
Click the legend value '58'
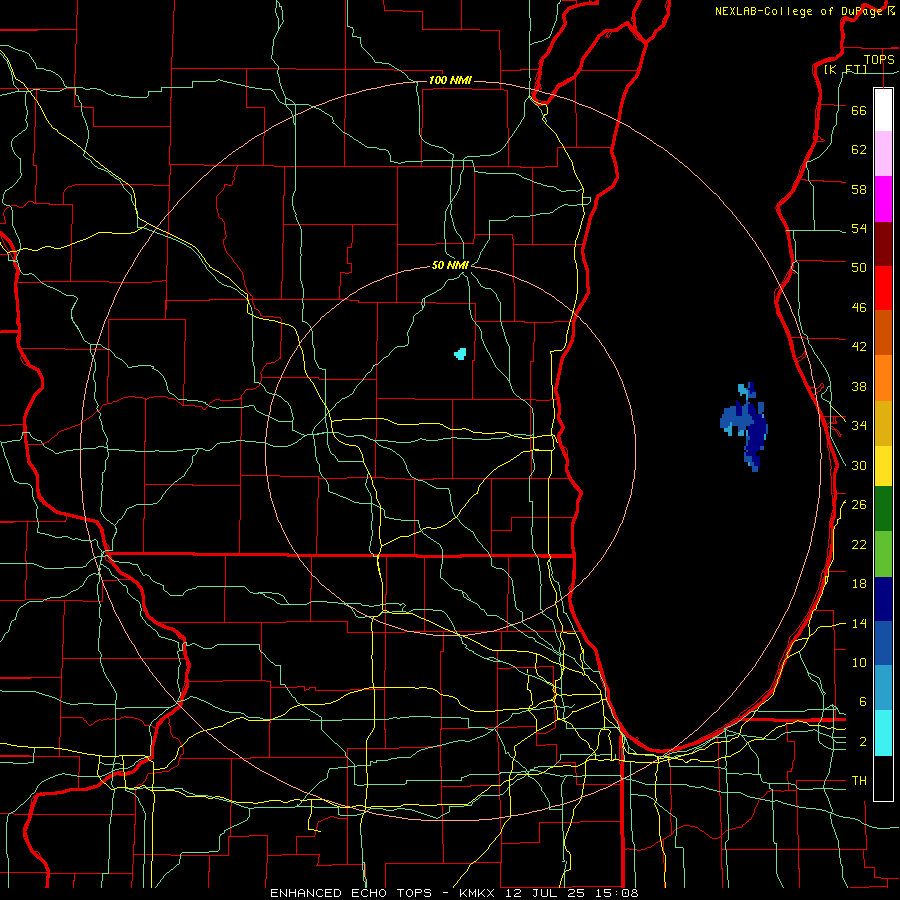pos(859,189)
